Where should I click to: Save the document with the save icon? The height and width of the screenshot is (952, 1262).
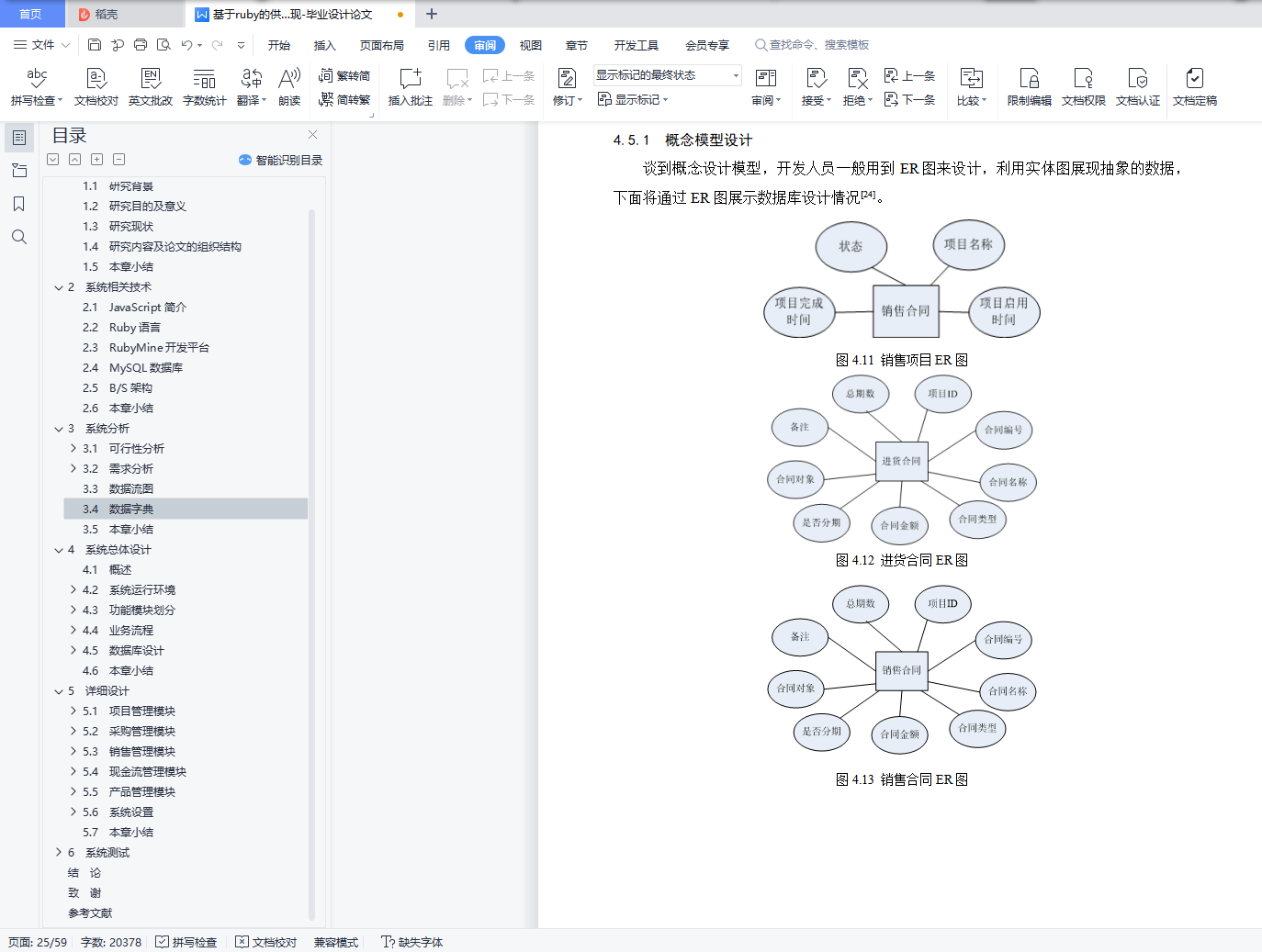(x=95, y=44)
